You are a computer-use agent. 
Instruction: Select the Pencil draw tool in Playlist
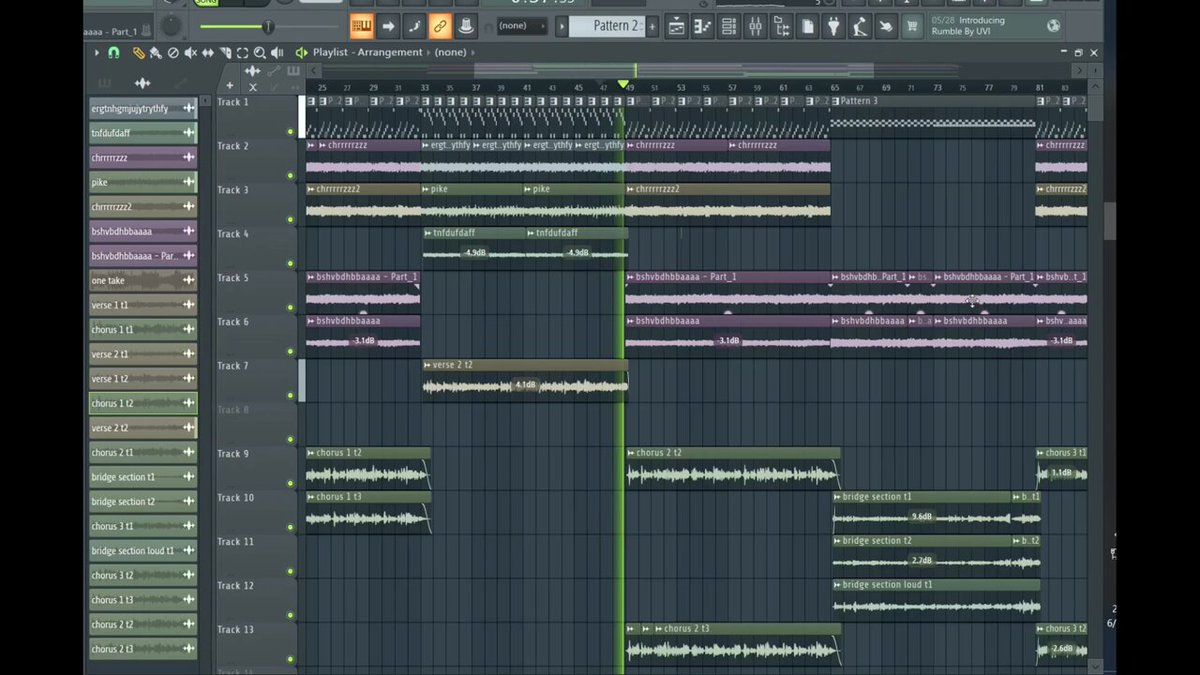click(x=139, y=52)
